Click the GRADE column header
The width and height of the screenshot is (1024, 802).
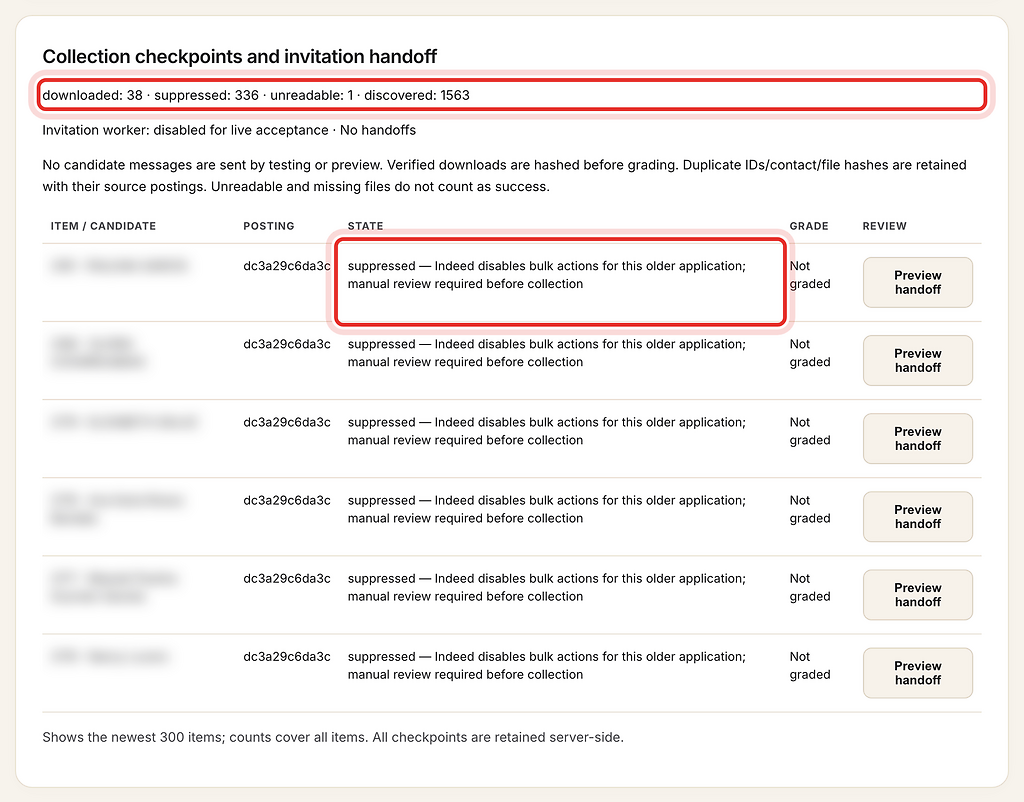[x=808, y=226]
